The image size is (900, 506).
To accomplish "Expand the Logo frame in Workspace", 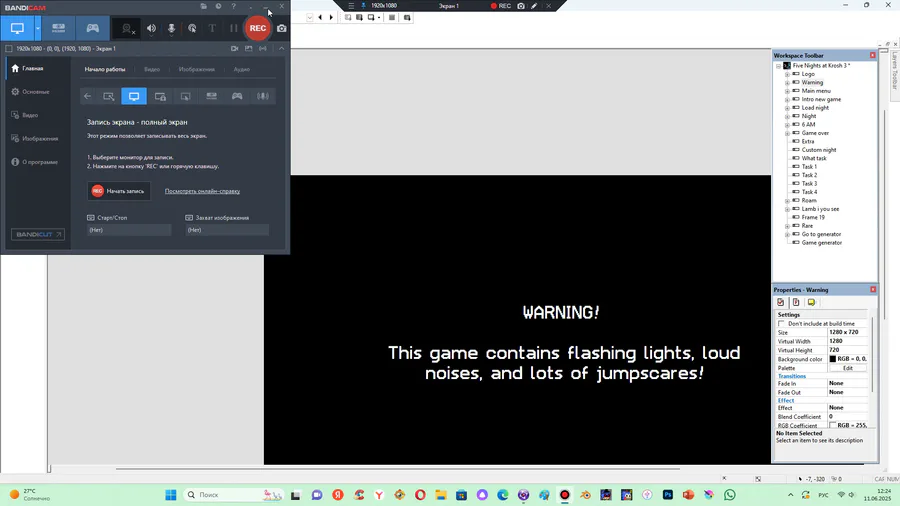I will [787, 75].
